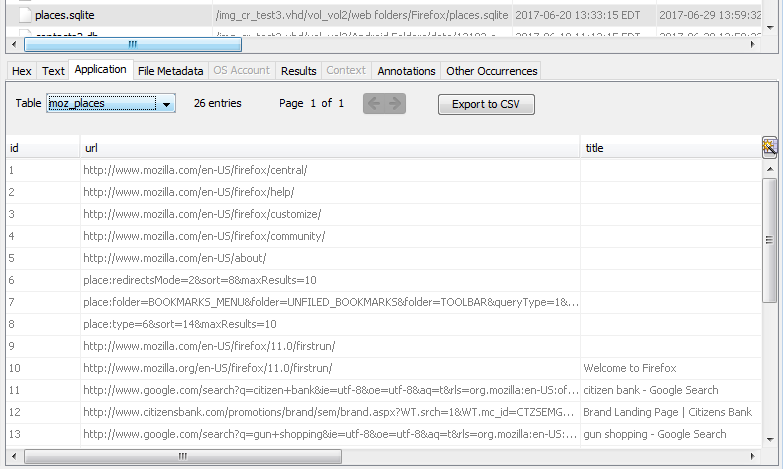Click the previous page arrow
The height and width of the screenshot is (469, 783).
[x=374, y=104]
